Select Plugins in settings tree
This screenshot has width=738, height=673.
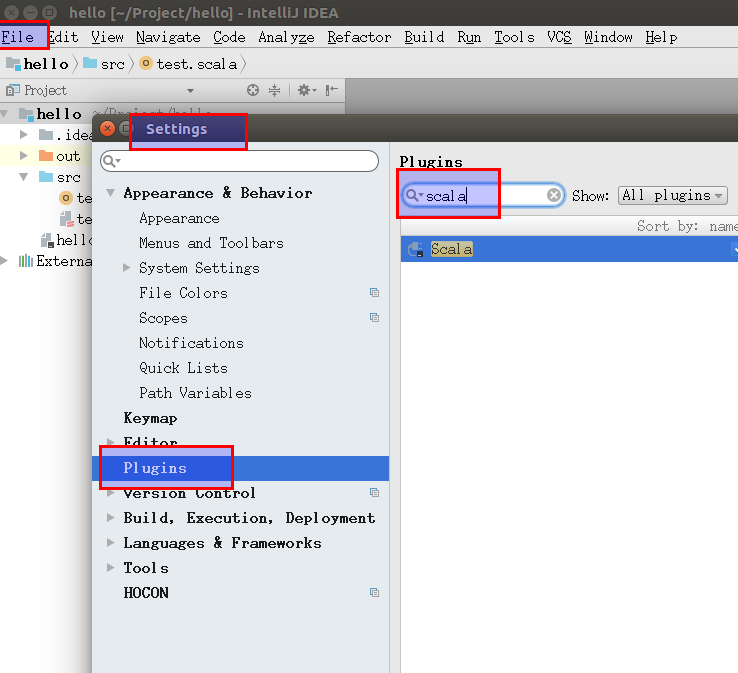click(241, 468)
